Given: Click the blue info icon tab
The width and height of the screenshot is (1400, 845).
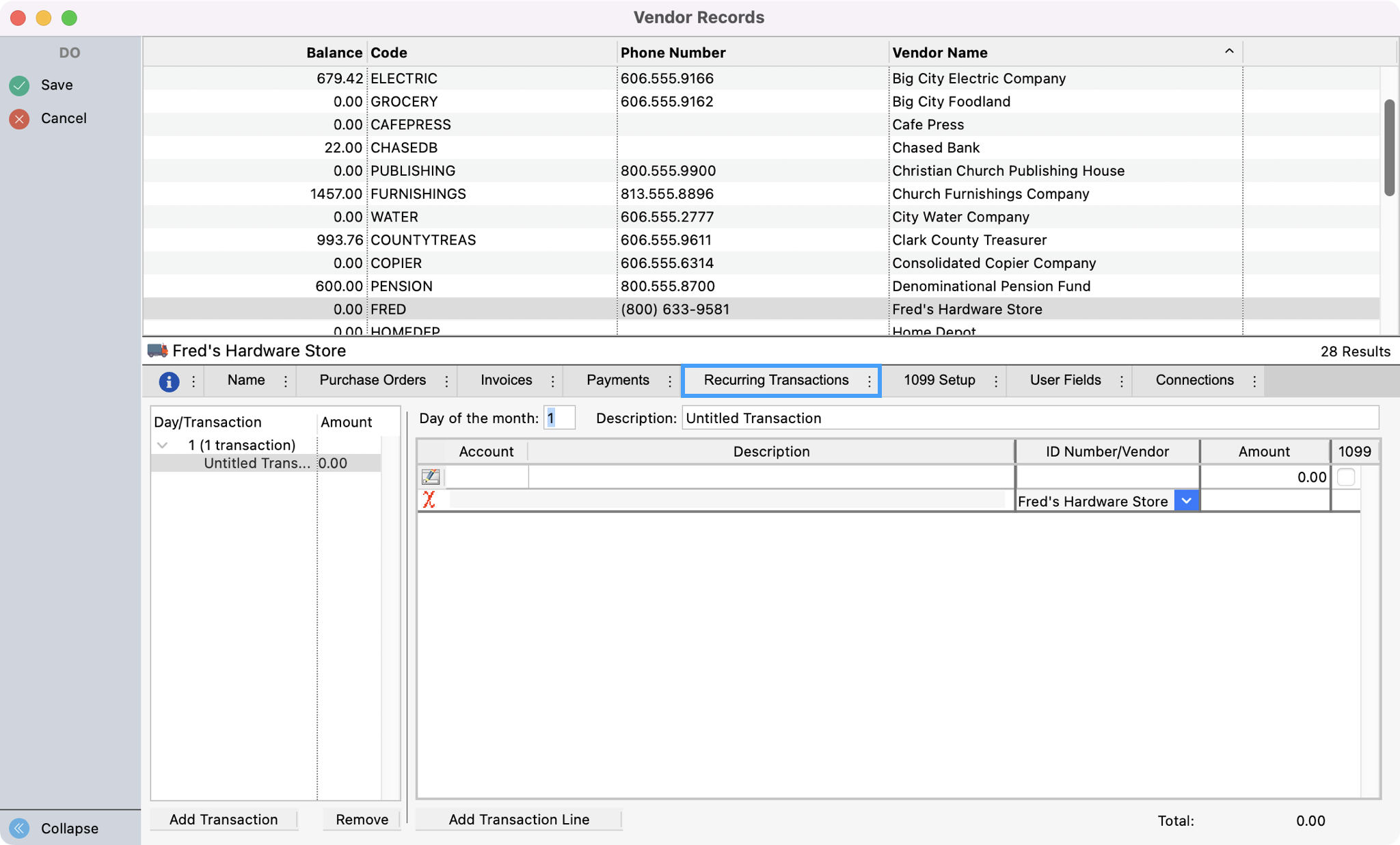Looking at the screenshot, I should (169, 381).
